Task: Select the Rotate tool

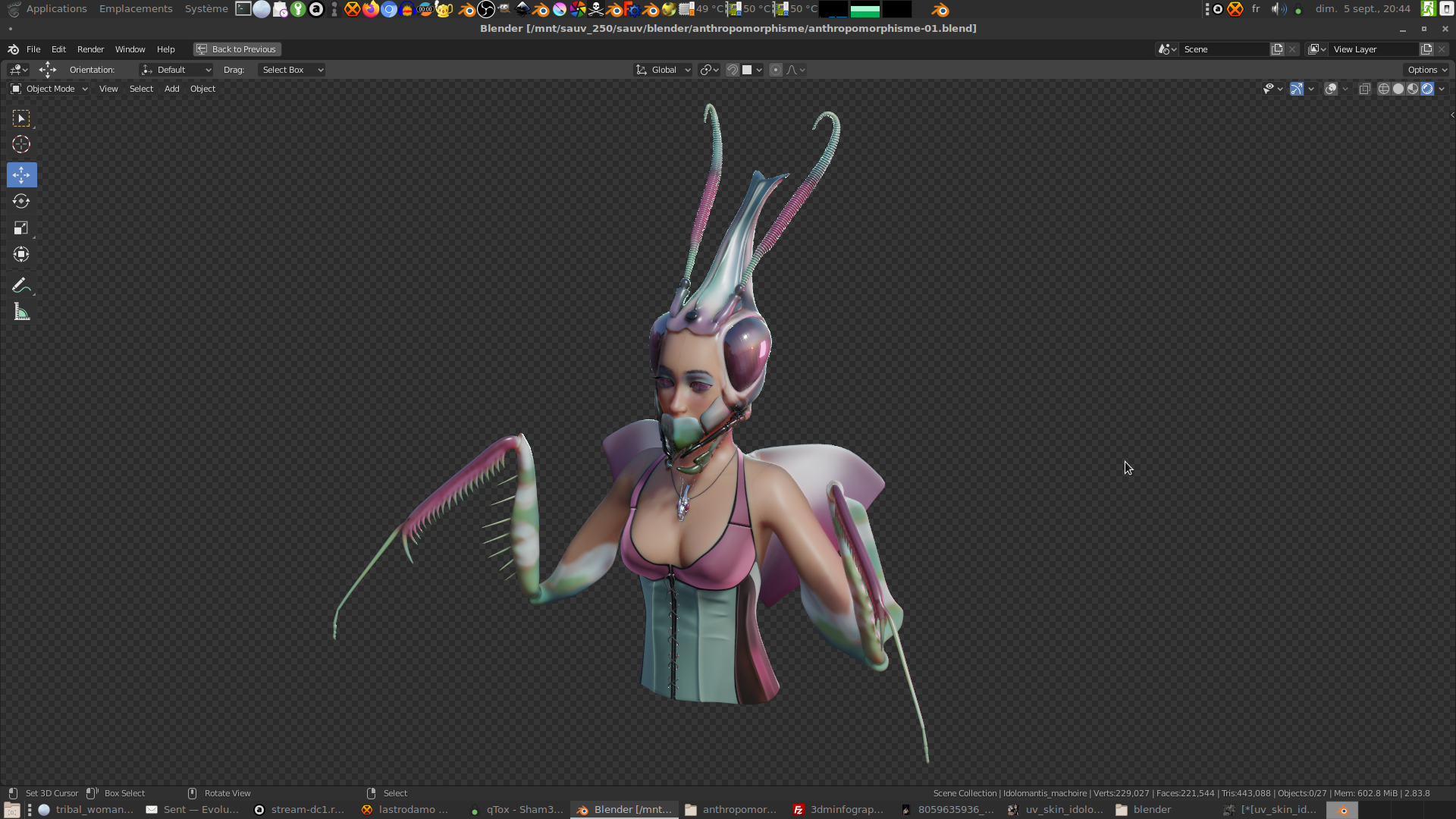Action: [21, 201]
